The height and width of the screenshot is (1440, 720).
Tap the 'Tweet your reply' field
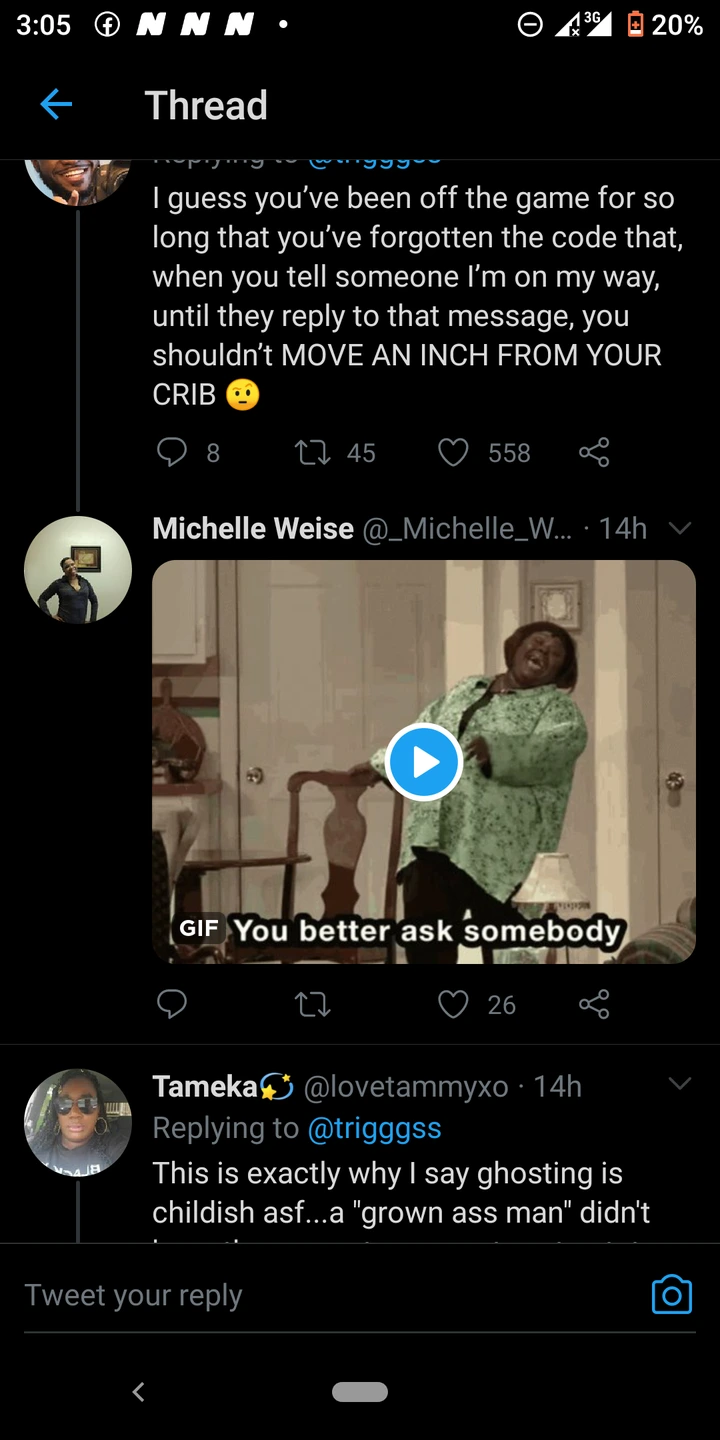[300, 1295]
